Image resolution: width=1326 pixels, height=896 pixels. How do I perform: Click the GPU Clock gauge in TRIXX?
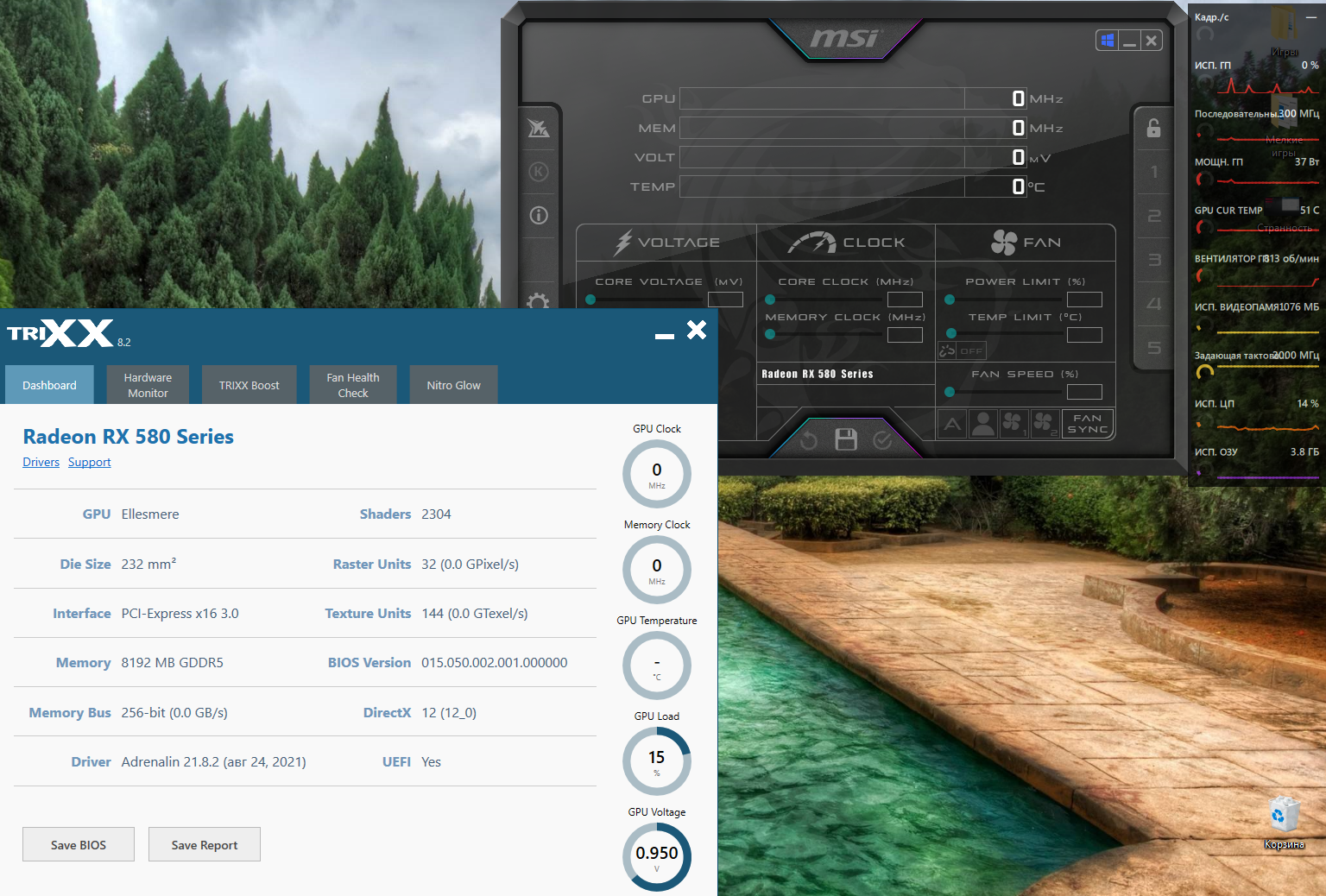click(x=657, y=474)
